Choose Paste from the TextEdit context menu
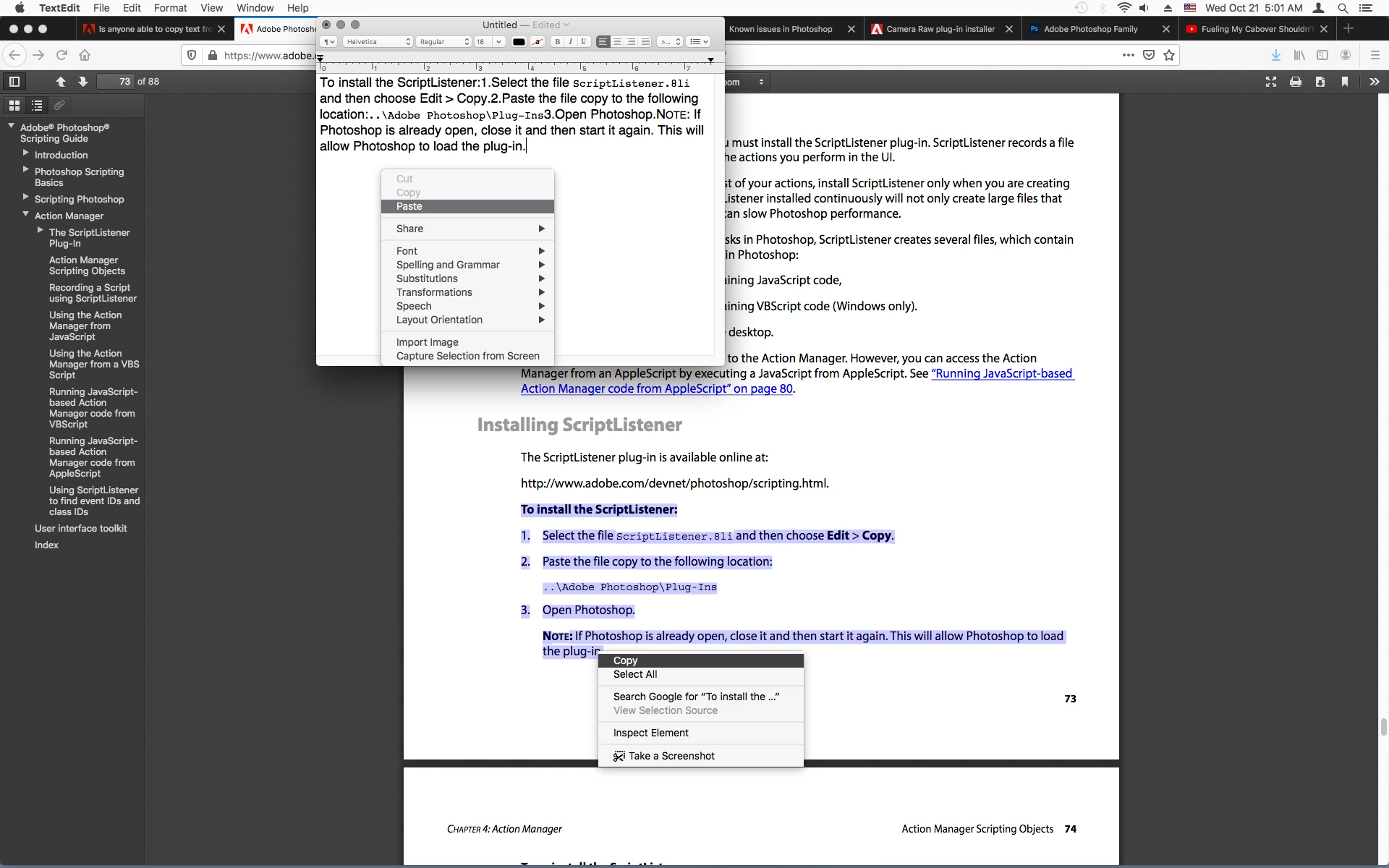 point(409,206)
